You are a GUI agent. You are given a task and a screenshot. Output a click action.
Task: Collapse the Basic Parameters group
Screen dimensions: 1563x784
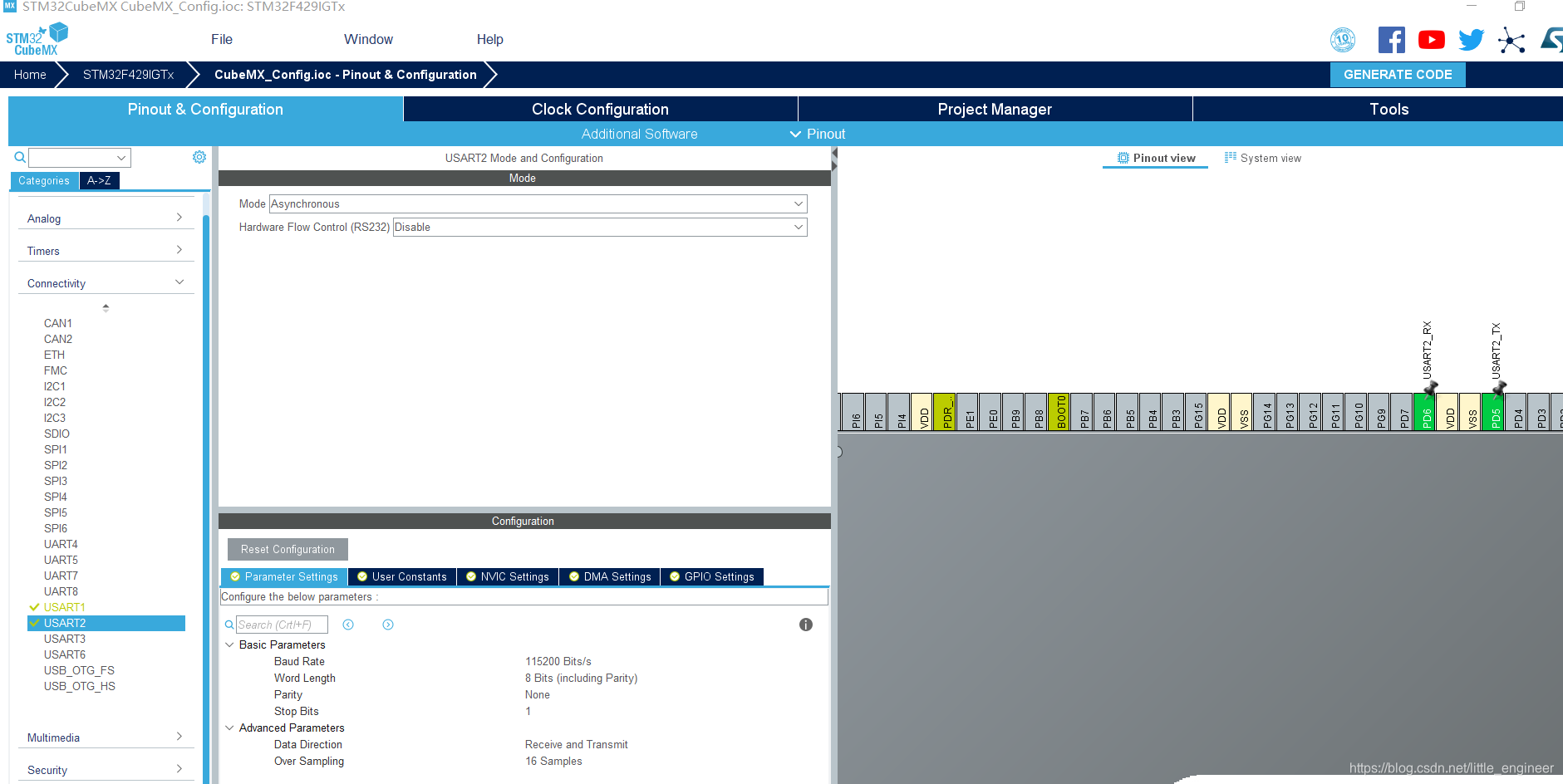tap(229, 644)
